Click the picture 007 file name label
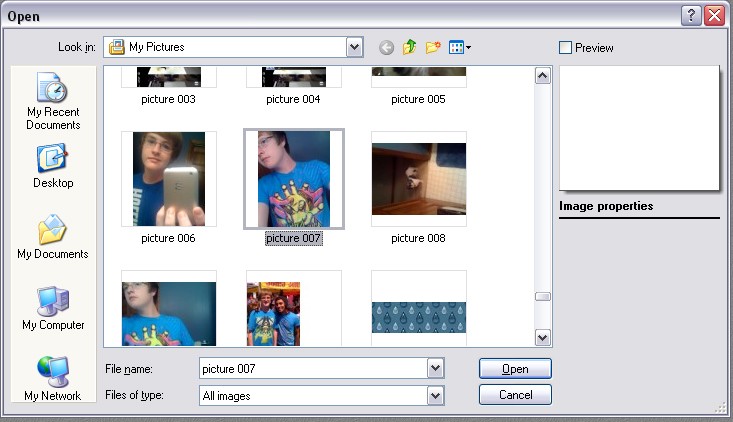The image size is (733, 422). coord(294,238)
